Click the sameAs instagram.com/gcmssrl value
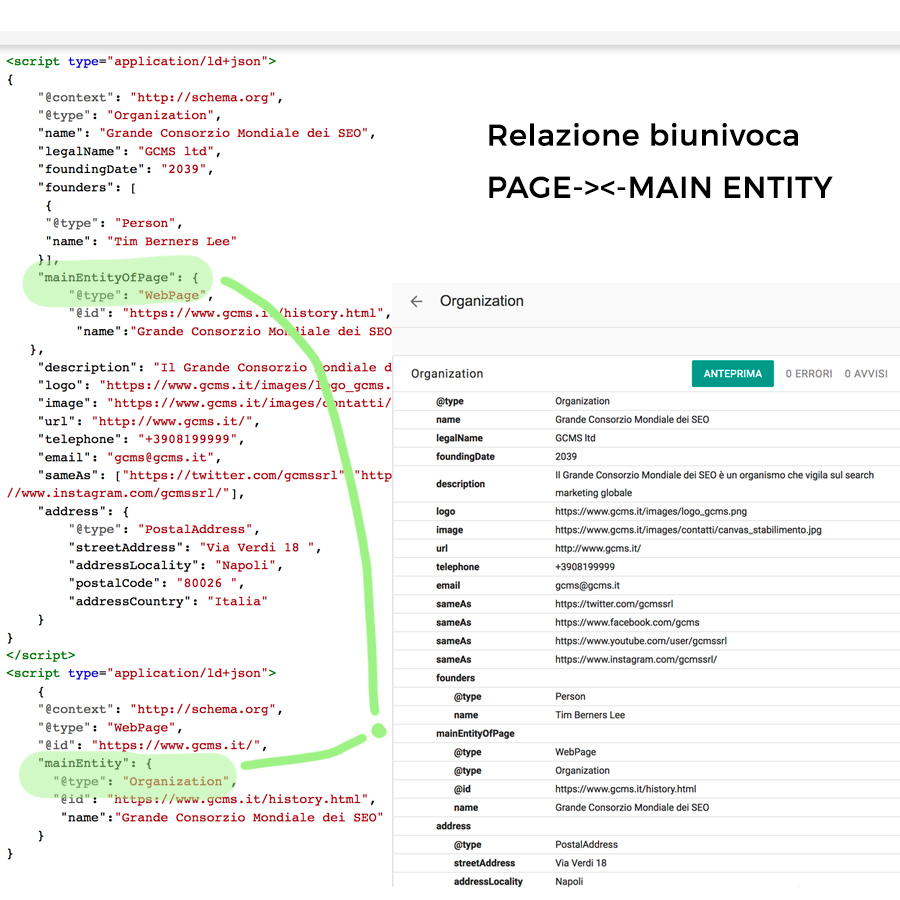This screenshot has width=900, height=900. click(636, 660)
